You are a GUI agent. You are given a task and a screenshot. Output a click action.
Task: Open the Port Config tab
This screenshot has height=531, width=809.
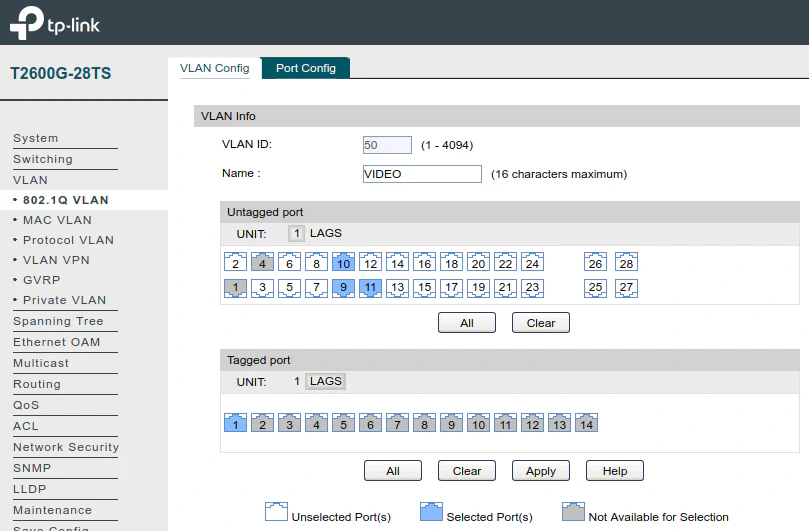(306, 68)
